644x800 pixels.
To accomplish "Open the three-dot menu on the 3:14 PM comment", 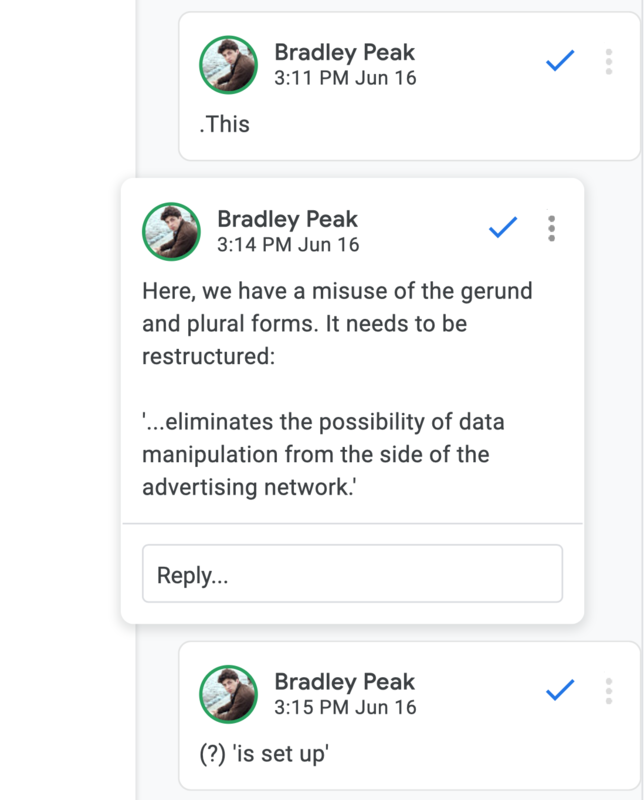I will click(551, 228).
